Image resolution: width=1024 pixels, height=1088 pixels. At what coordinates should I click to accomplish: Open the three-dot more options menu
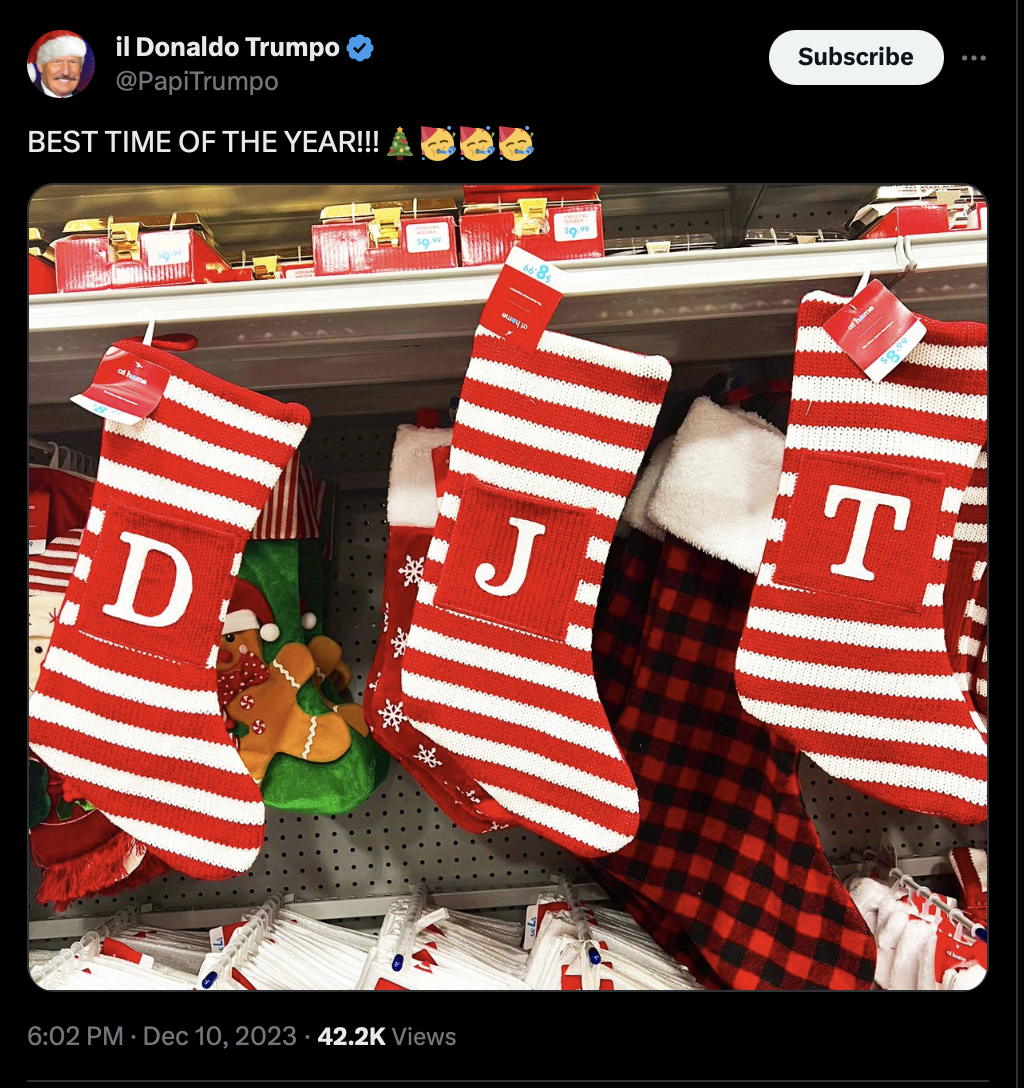(974, 58)
